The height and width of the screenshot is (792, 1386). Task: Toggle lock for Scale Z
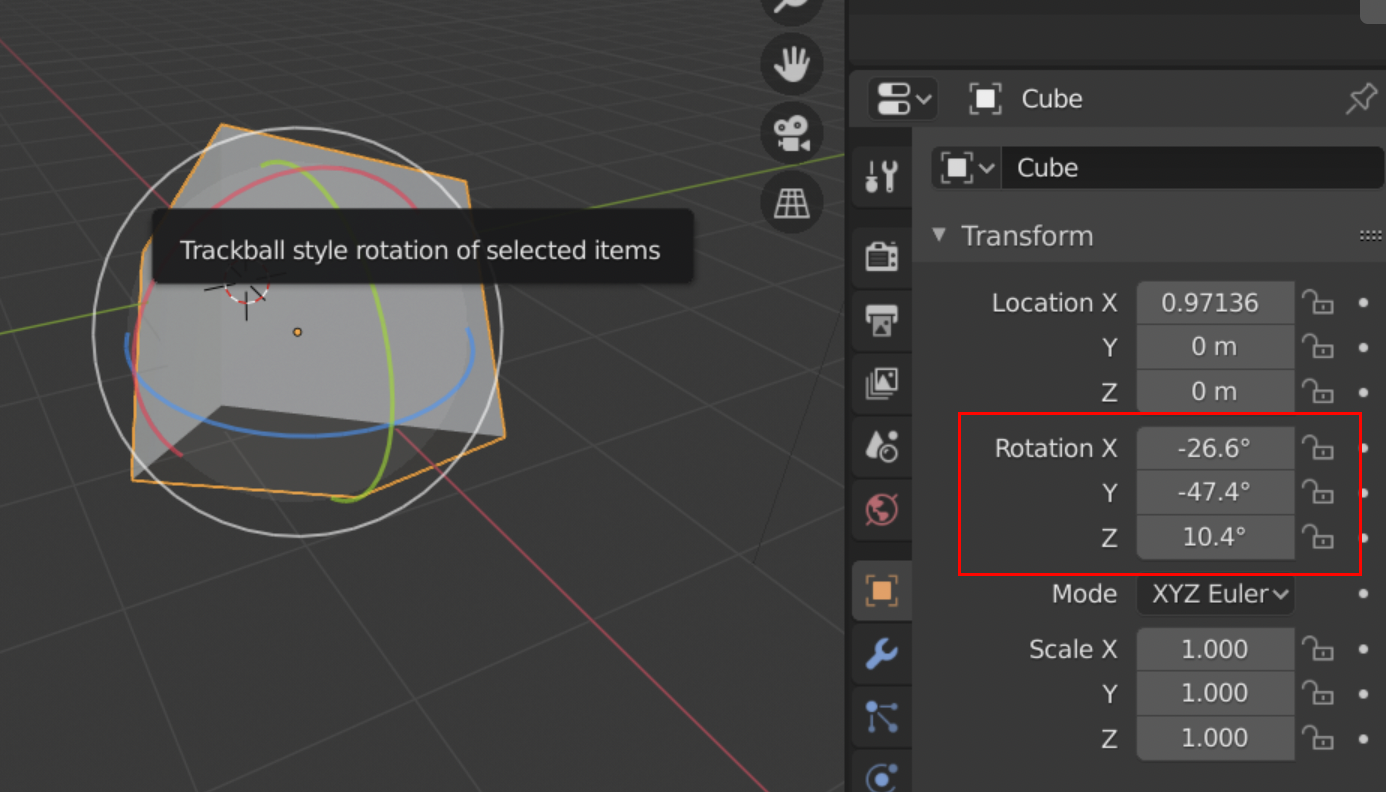1318,737
